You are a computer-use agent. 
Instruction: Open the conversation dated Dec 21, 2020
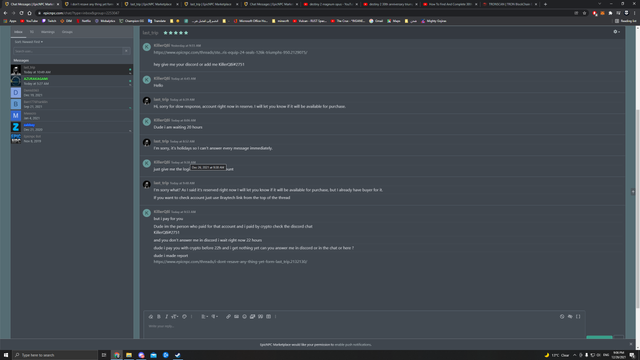72,127
